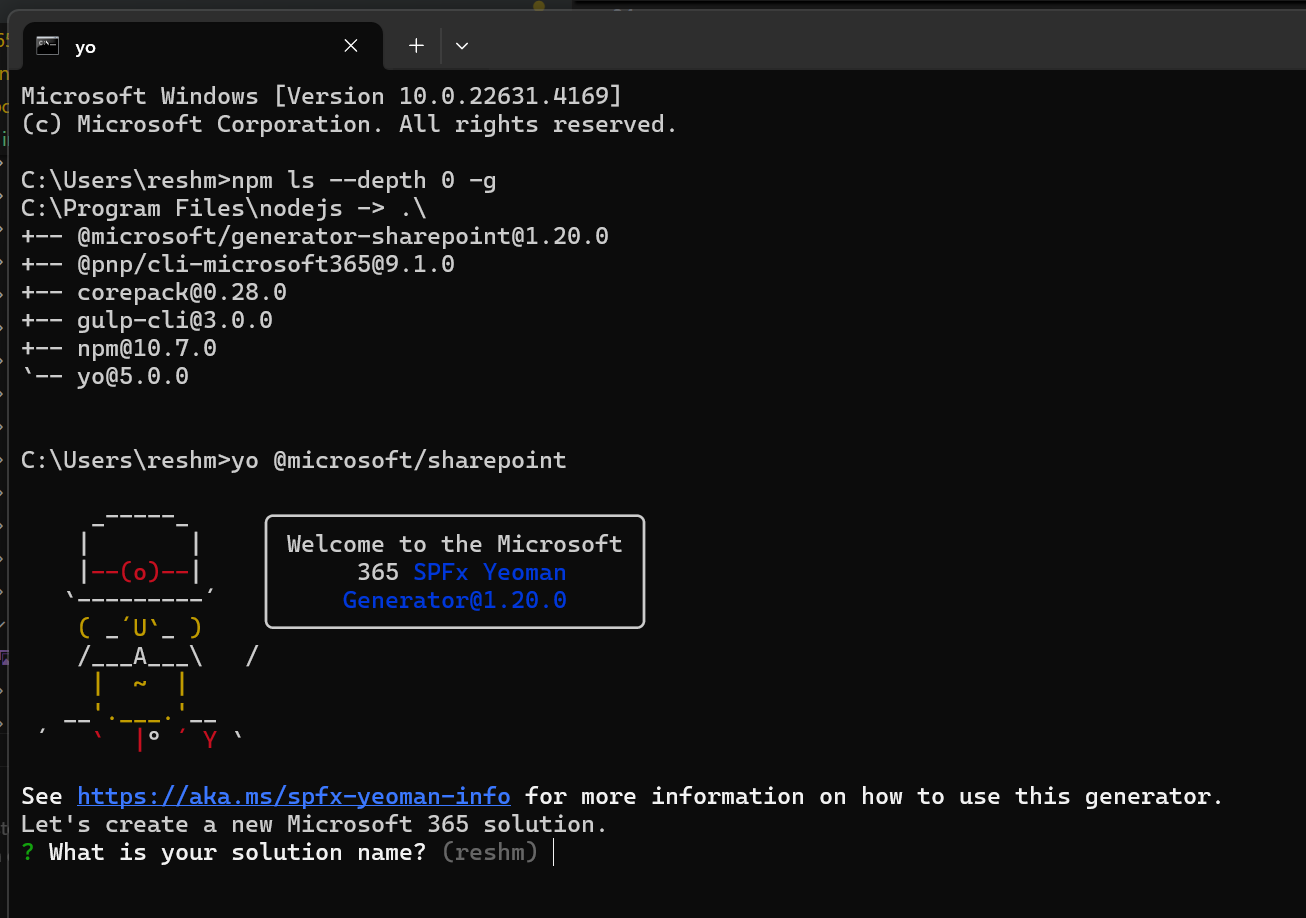Click the '@pnp/cli-microsoft365@9.1.0' line
1306x918 pixels.
pyautogui.click(x=238, y=265)
